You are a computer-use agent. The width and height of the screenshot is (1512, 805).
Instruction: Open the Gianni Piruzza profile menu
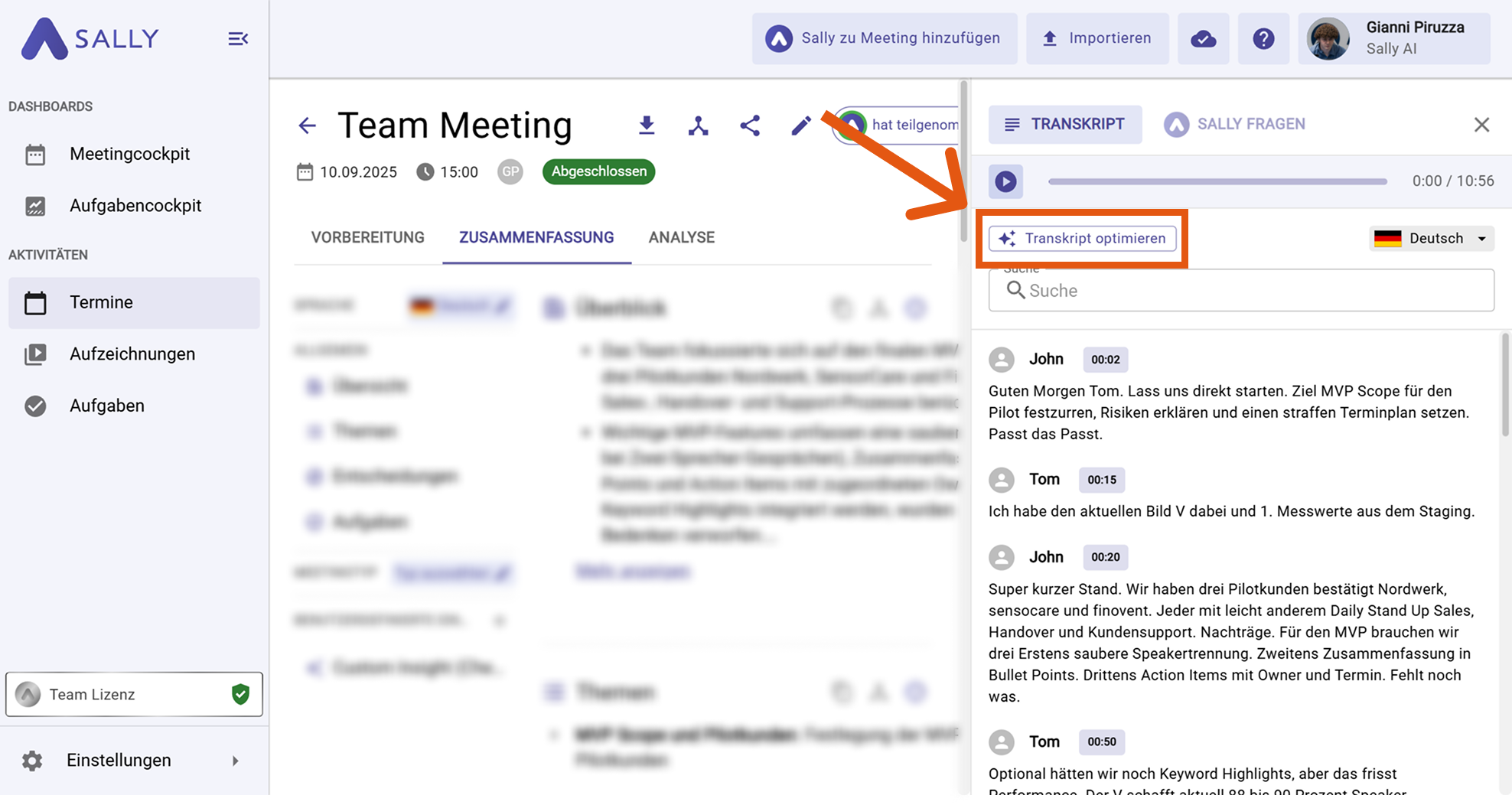tap(1393, 38)
